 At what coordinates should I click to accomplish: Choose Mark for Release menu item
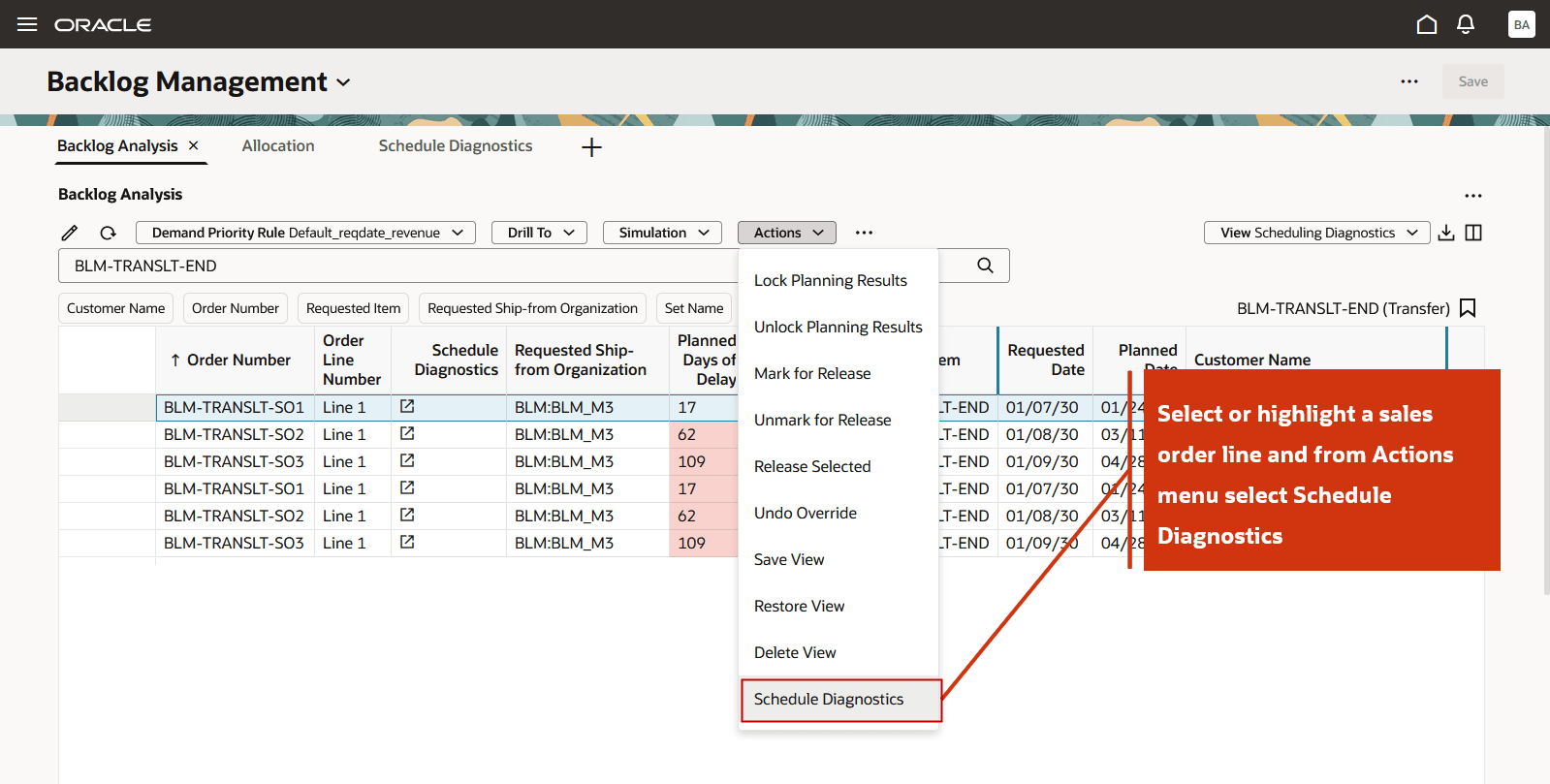point(838,373)
